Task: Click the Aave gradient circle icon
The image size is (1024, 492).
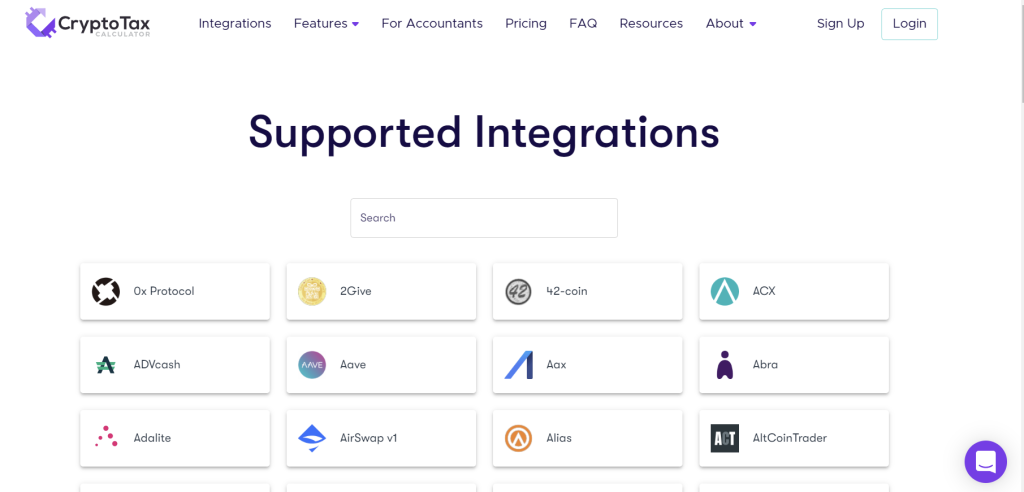Action: click(x=312, y=365)
